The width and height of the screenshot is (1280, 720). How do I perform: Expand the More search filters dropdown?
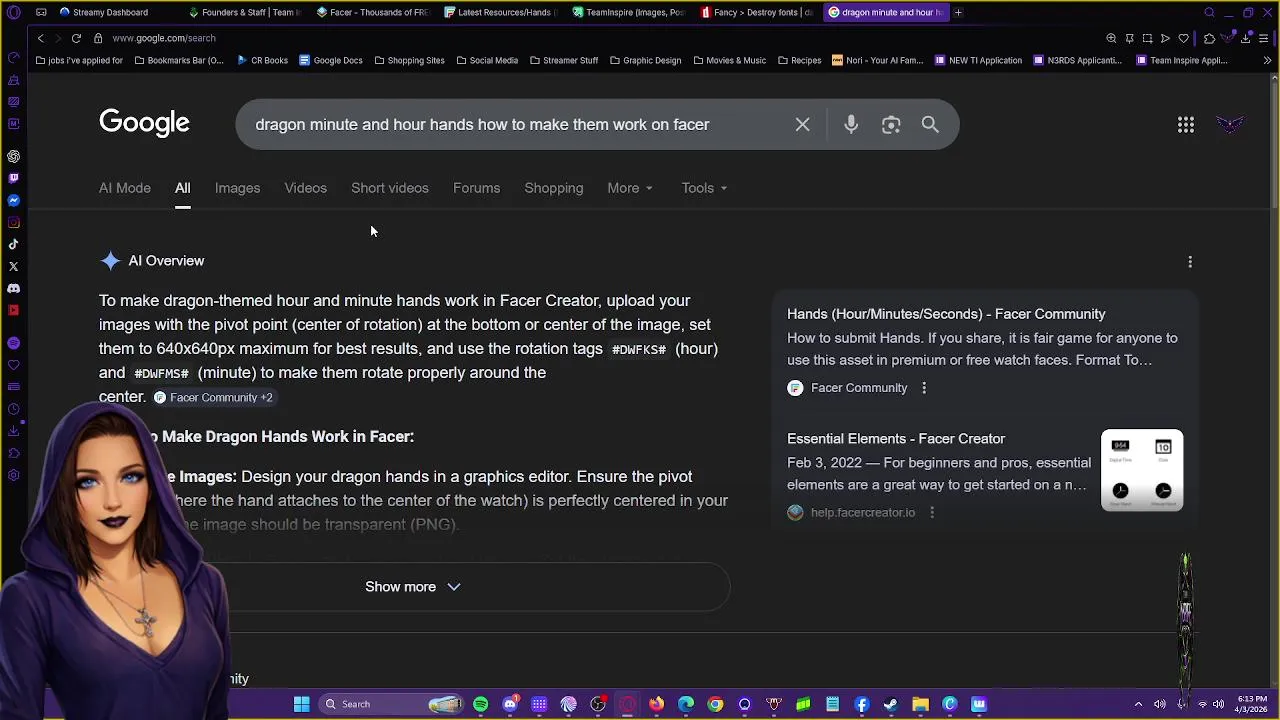[x=630, y=188]
